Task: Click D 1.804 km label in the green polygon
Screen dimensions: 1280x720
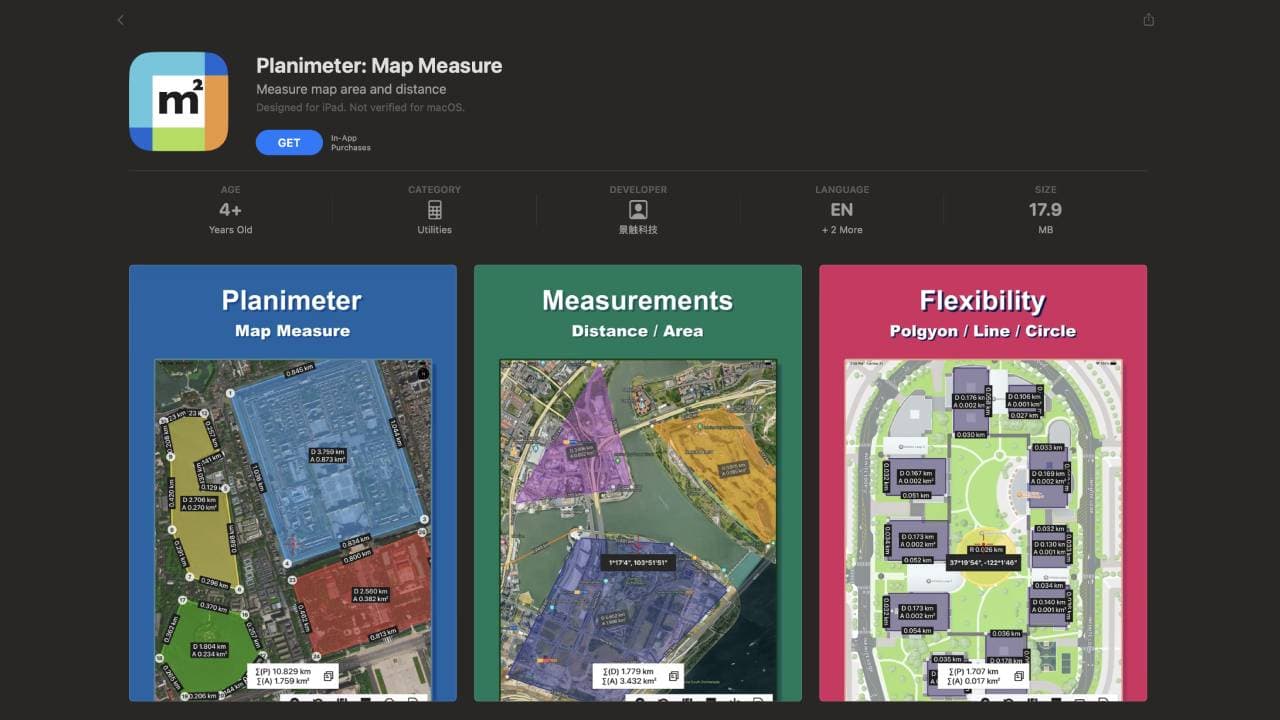Action: (207, 650)
